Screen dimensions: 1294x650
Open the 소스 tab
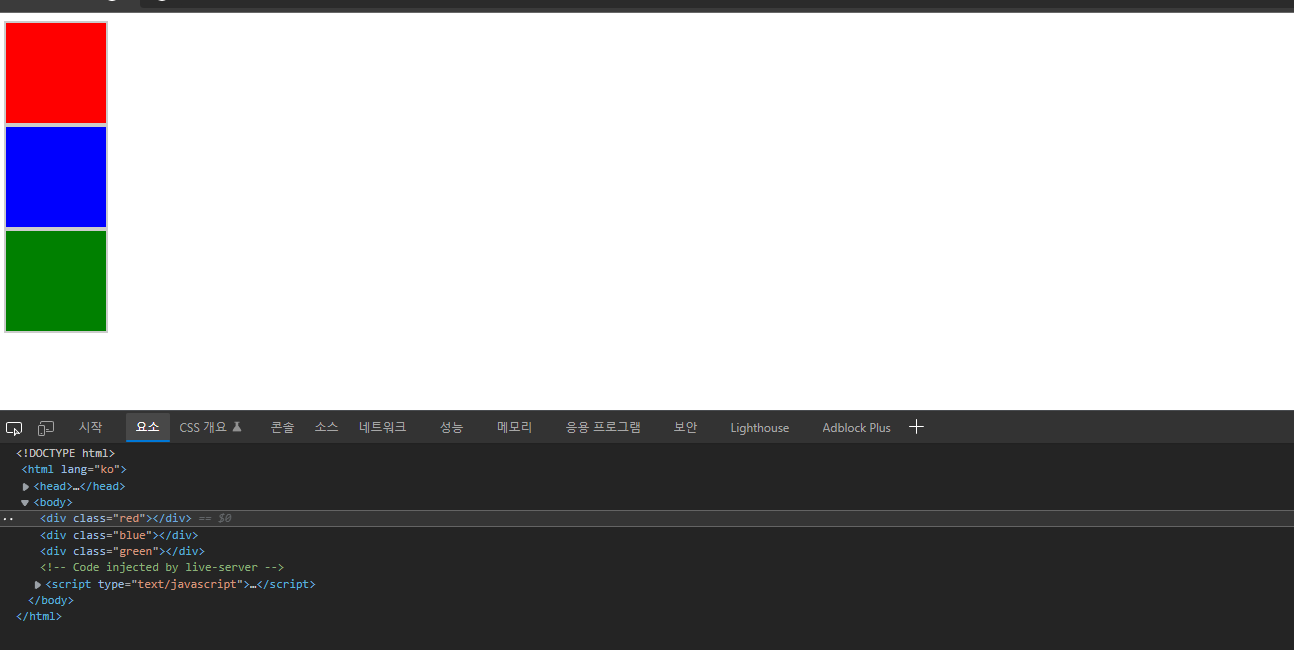[326, 427]
